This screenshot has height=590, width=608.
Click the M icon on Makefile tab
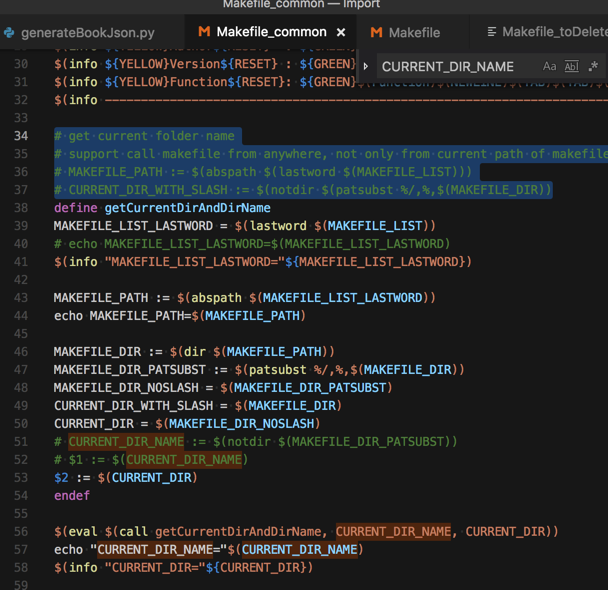pyautogui.click(x=376, y=32)
